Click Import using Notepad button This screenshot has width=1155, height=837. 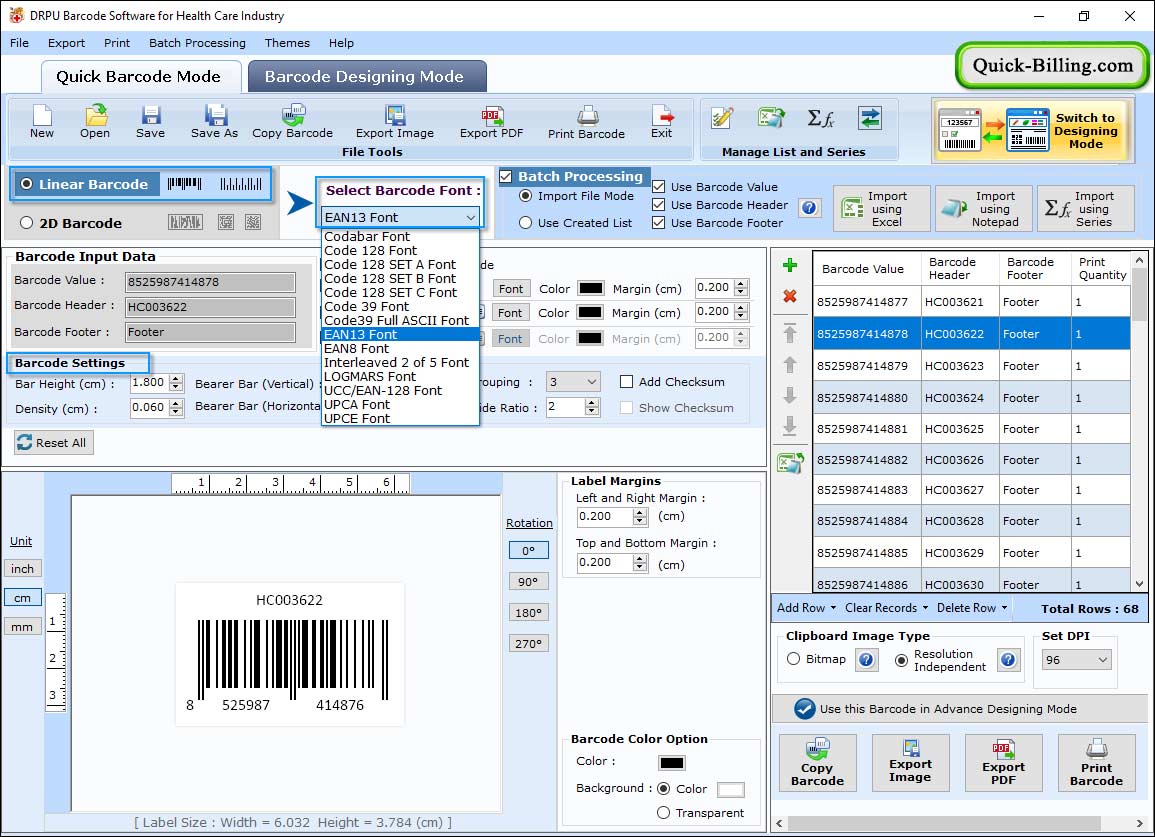(984, 209)
